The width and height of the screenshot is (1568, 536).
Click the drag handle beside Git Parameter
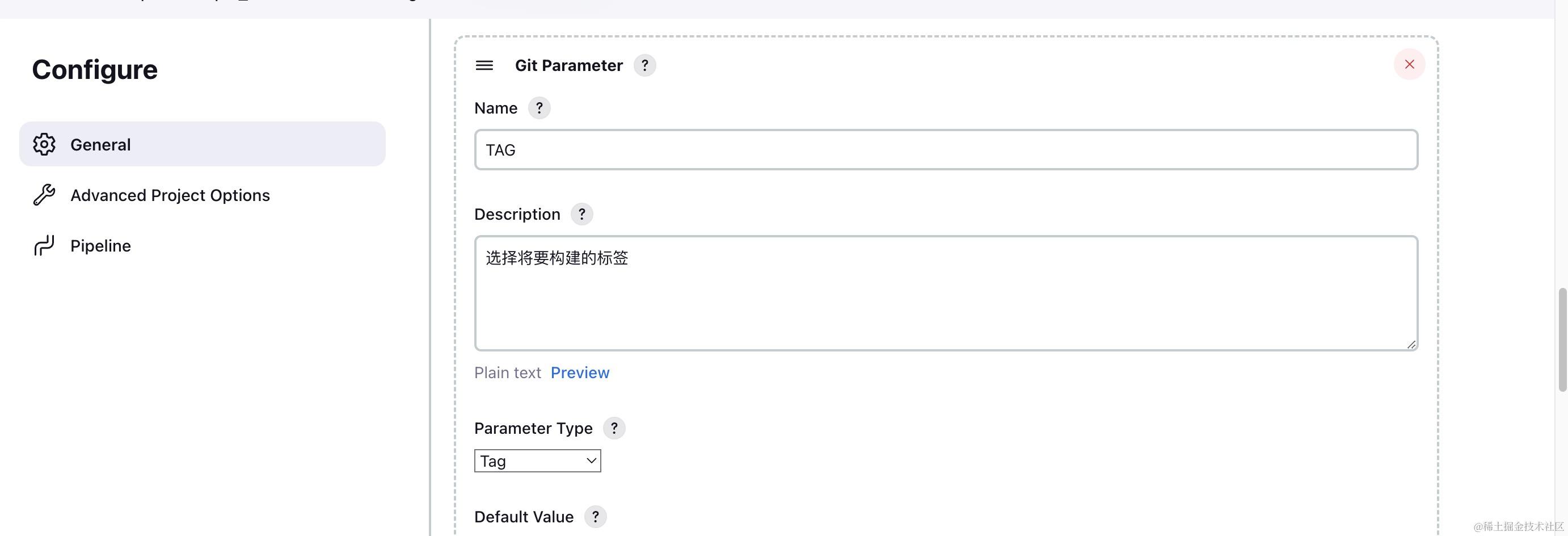point(484,65)
